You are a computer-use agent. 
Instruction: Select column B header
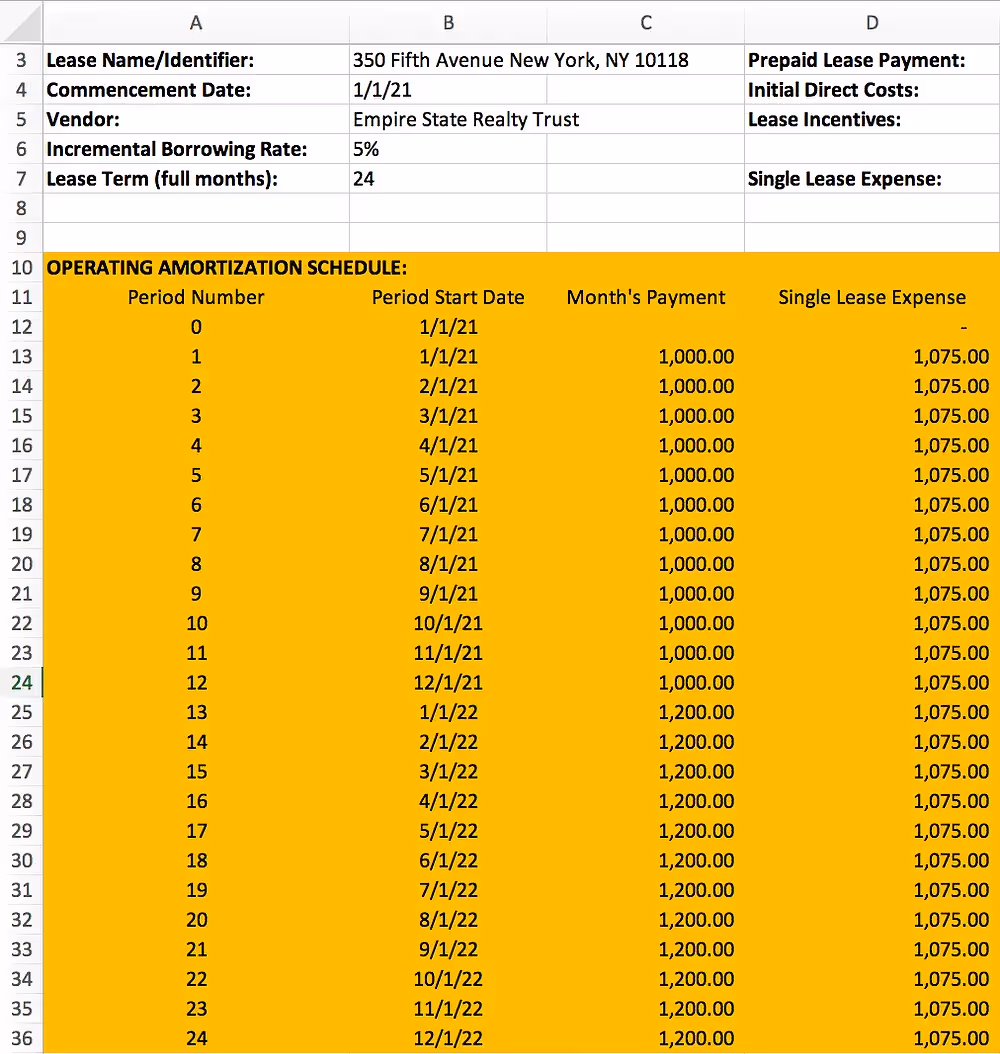(x=448, y=22)
